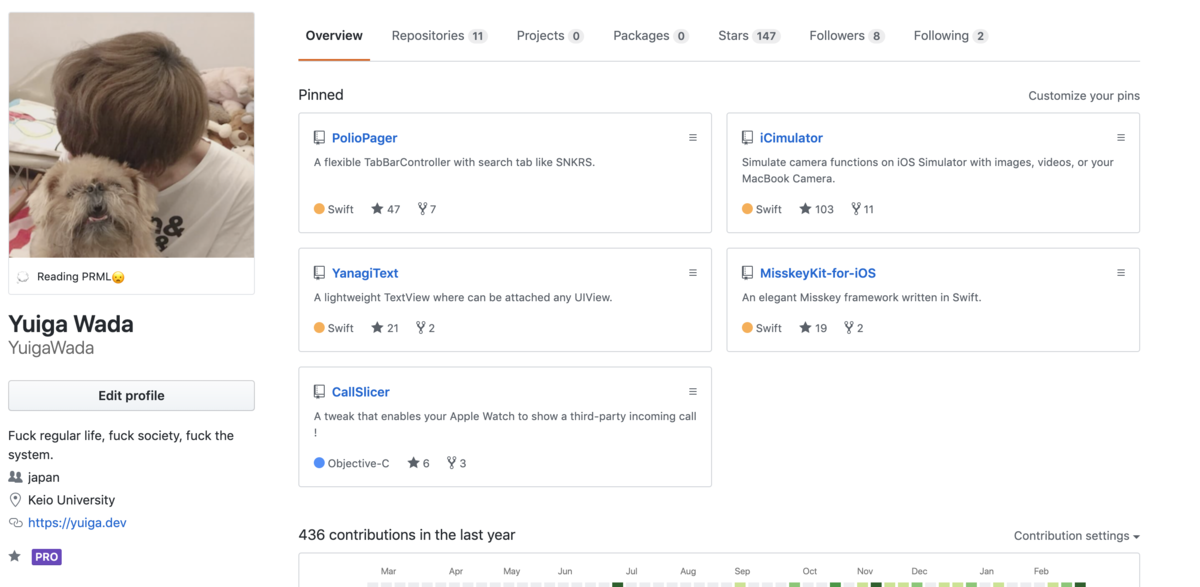Viewport: 1200px width, 587px height.
Task: Click the PolioPager repository icon
Action: coord(319,138)
